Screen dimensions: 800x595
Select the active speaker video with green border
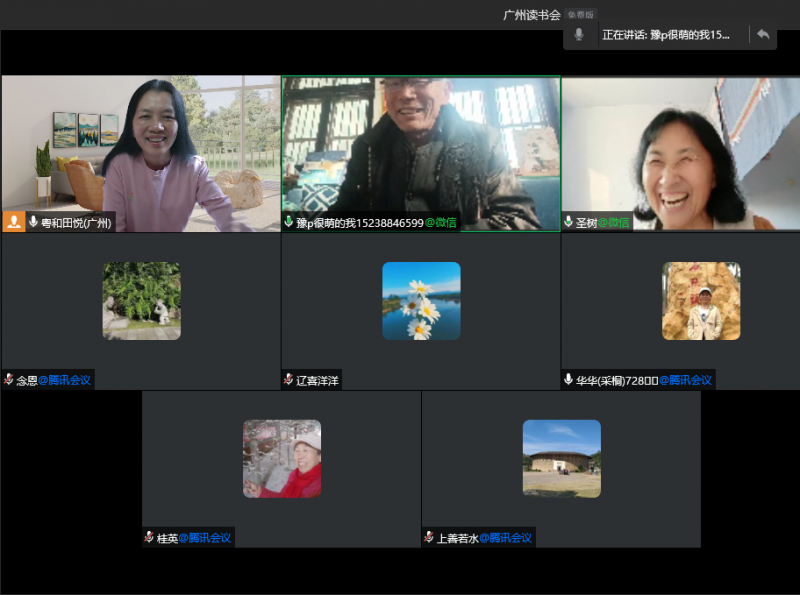pos(420,150)
